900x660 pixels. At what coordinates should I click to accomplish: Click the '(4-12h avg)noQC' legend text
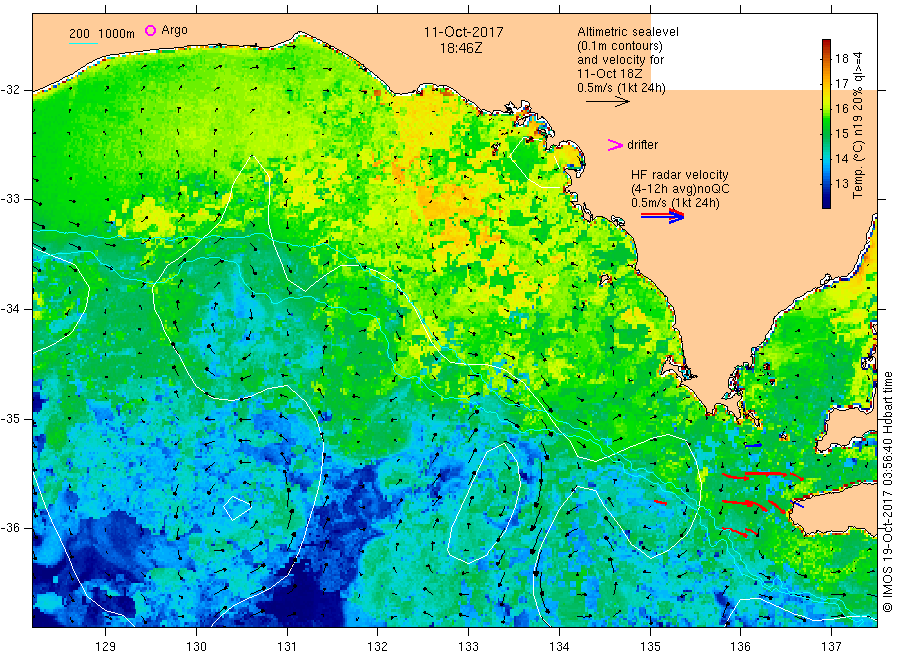[680, 188]
